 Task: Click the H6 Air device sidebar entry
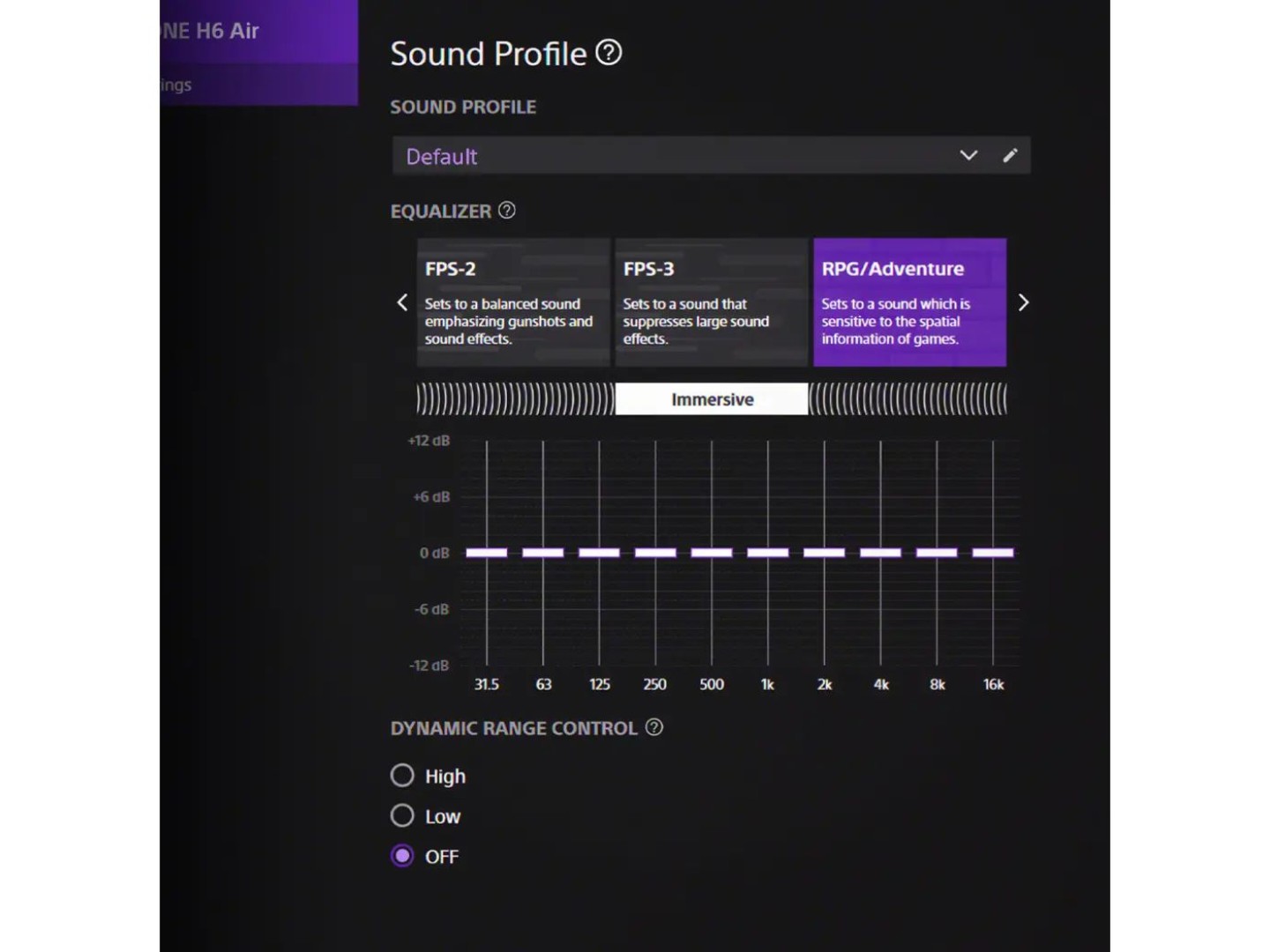pos(258,32)
